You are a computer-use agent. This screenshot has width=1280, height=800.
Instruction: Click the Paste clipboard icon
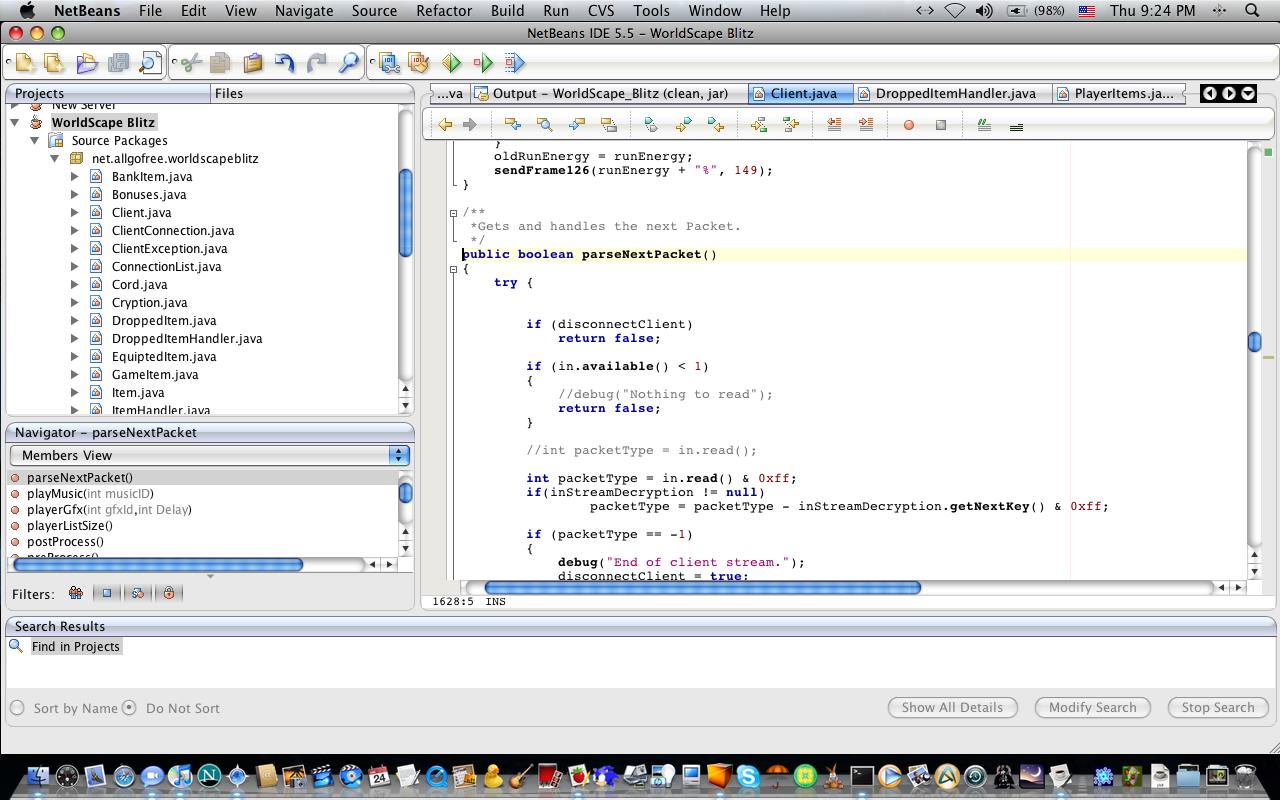click(x=253, y=63)
